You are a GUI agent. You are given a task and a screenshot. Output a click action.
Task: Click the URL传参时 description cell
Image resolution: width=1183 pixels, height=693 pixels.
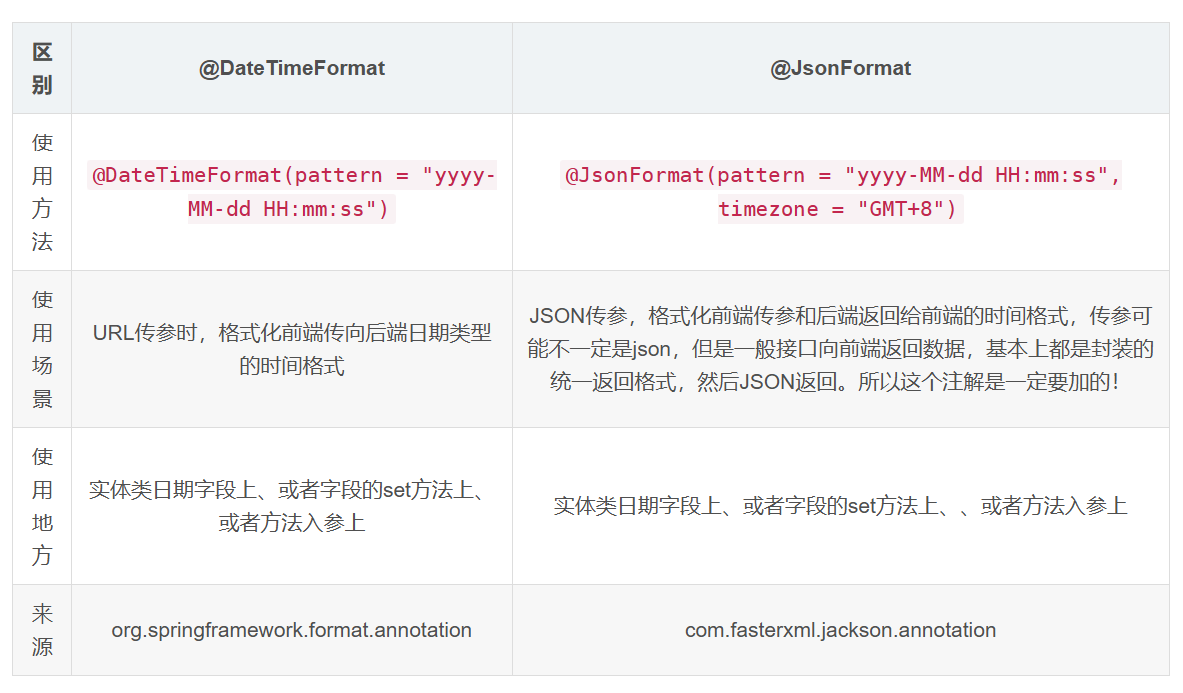coord(291,349)
